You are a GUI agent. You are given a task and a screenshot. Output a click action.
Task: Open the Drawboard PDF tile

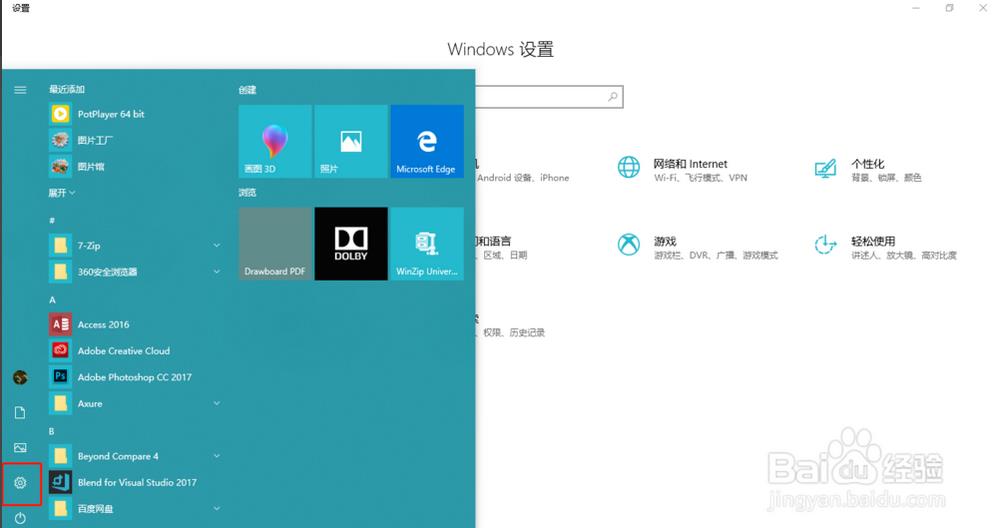[x=275, y=244]
